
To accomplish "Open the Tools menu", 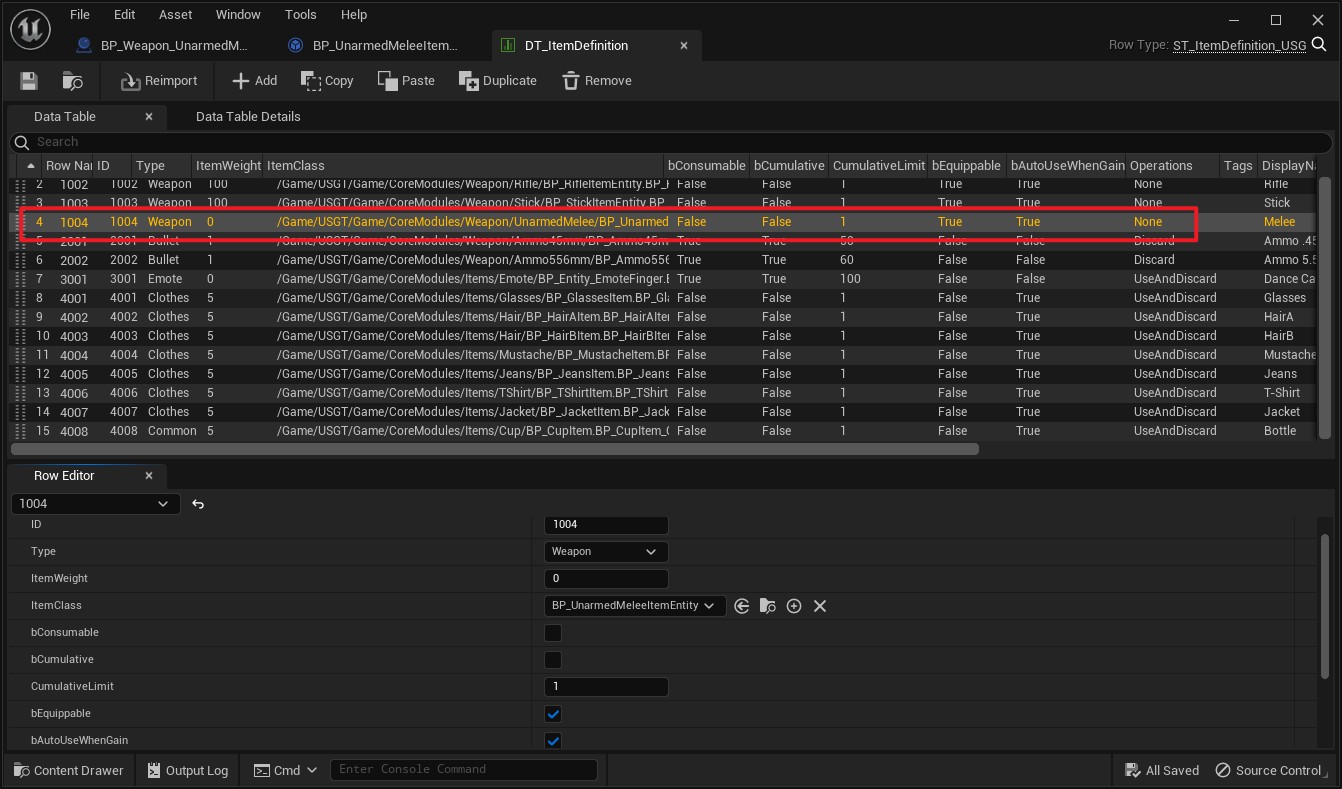I will coord(300,15).
